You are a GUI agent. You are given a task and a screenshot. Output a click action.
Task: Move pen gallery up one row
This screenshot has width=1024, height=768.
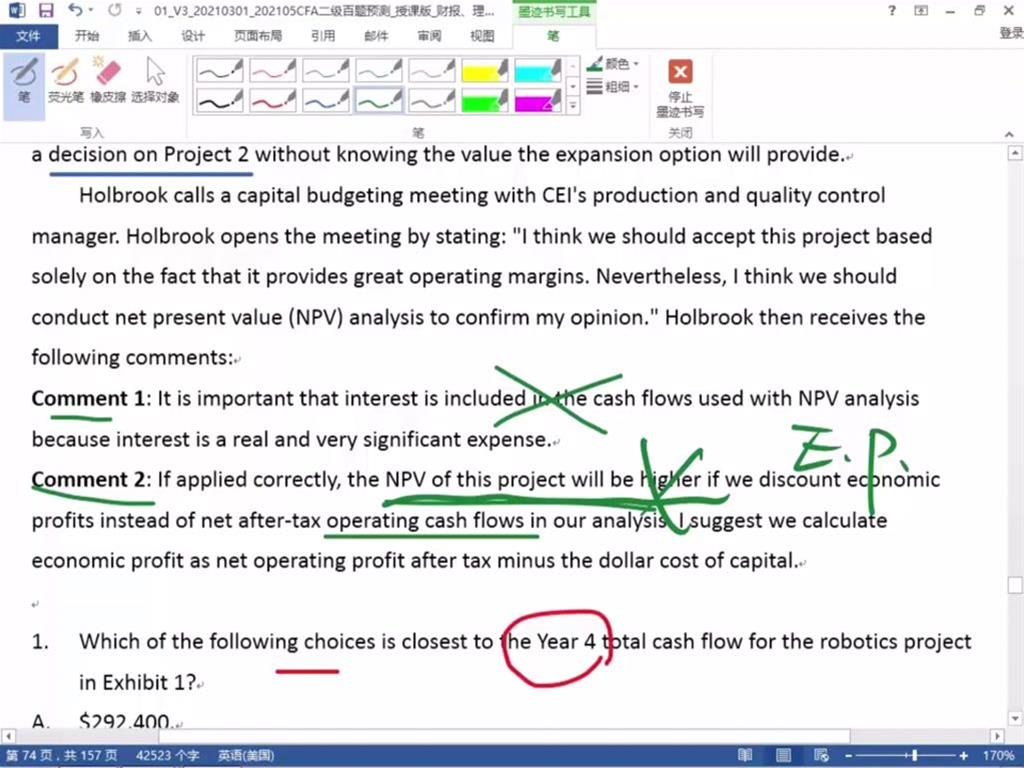click(x=573, y=67)
